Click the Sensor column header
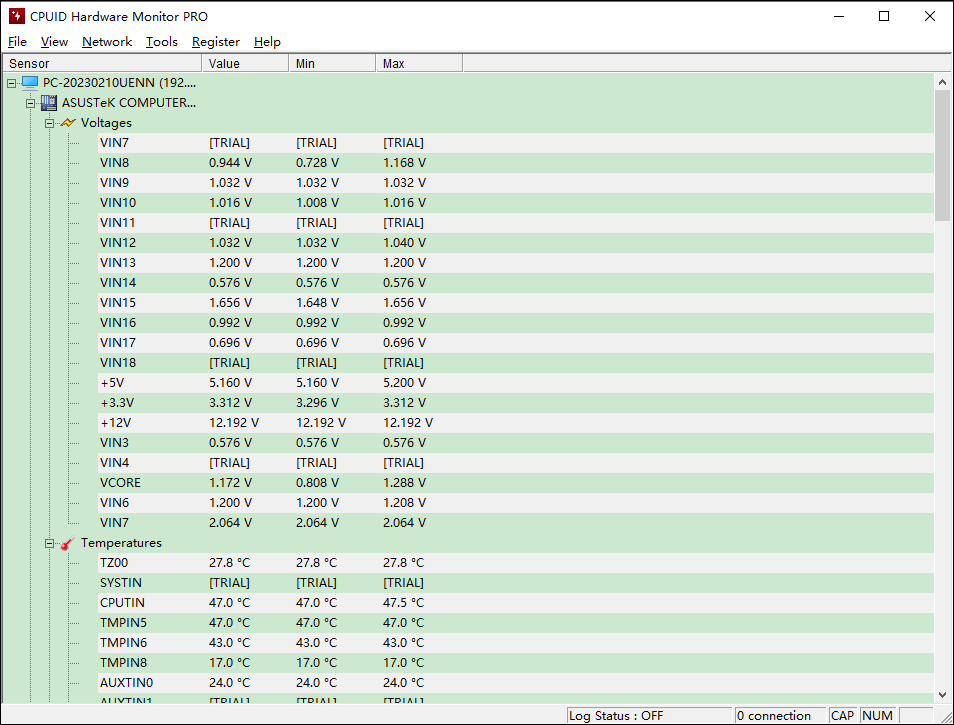This screenshot has width=954, height=725. [x=100, y=64]
